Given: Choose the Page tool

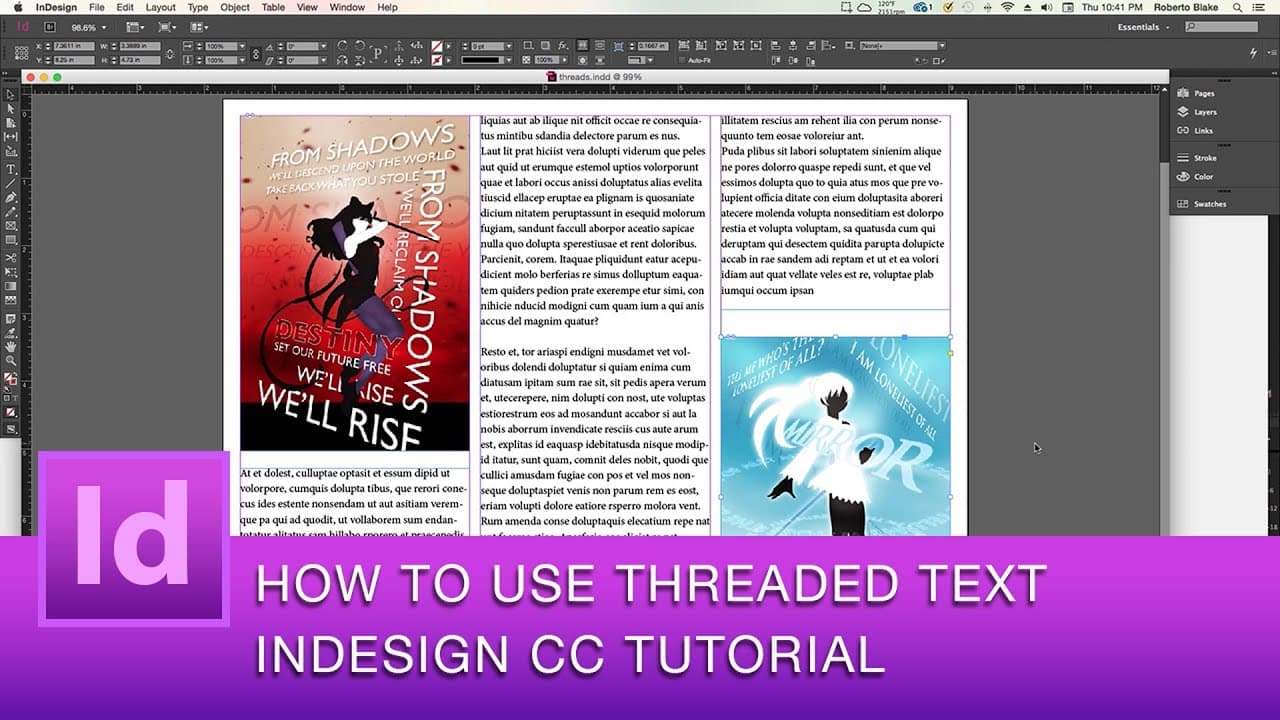Looking at the screenshot, I should pos(11,122).
